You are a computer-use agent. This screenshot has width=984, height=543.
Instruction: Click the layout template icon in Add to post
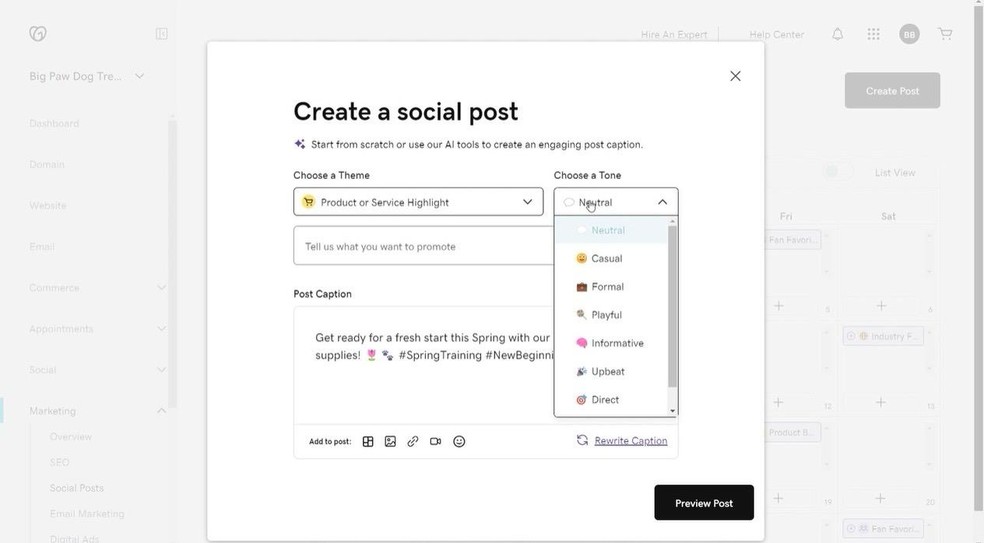click(x=368, y=441)
